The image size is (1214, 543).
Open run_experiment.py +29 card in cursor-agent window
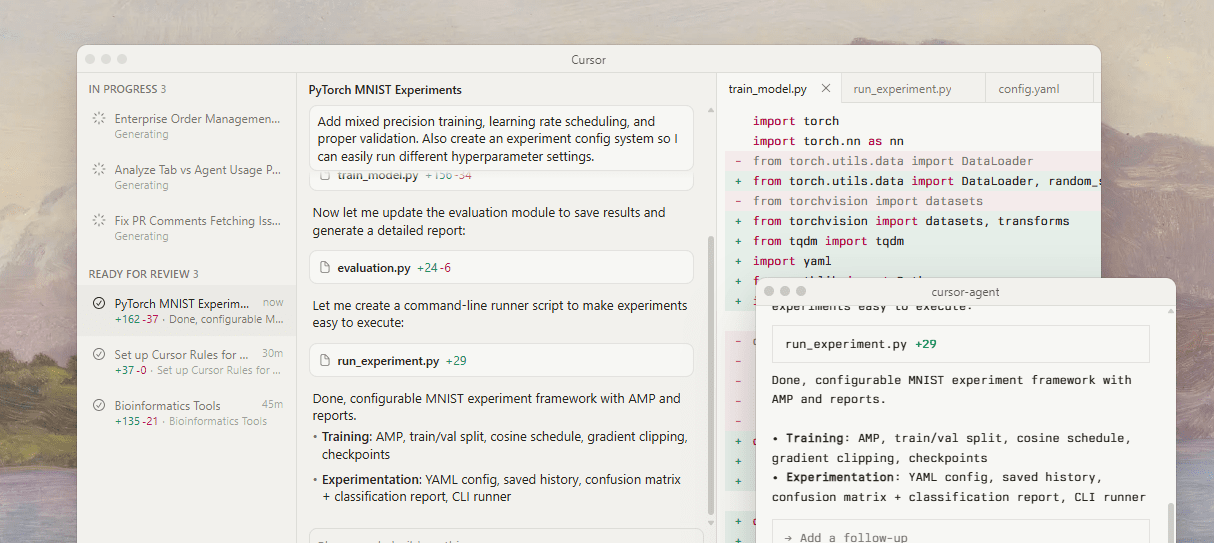tap(960, 344)
